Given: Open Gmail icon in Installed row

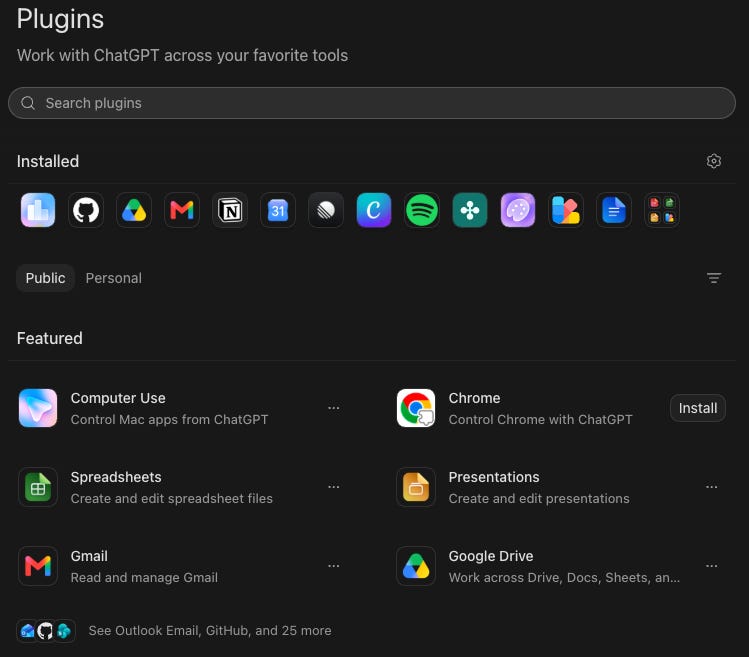Looking at the screenshot, I should (182, 210).
